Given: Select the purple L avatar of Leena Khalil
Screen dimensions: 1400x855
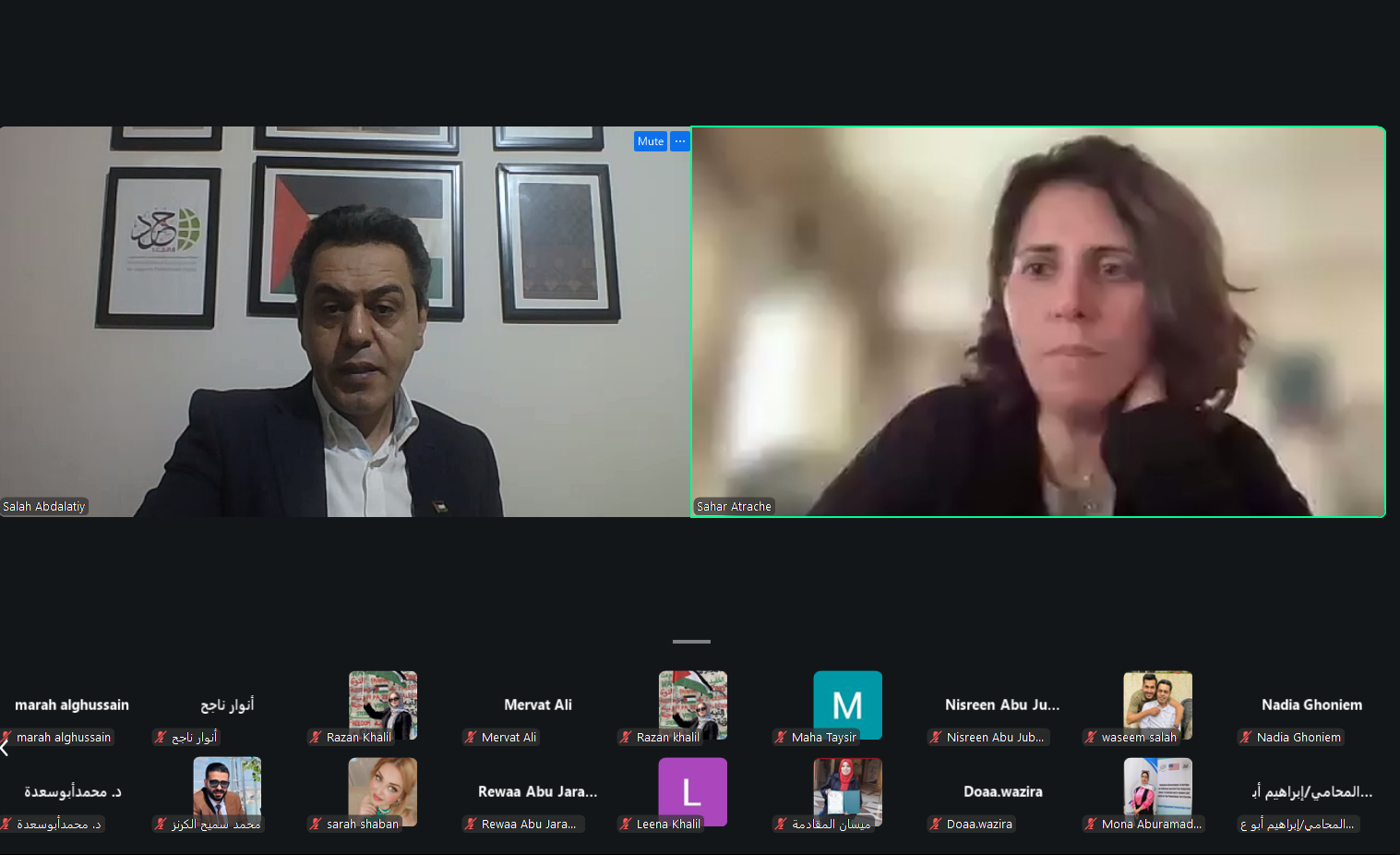Looking at the screenshot, I should (692, 791).
